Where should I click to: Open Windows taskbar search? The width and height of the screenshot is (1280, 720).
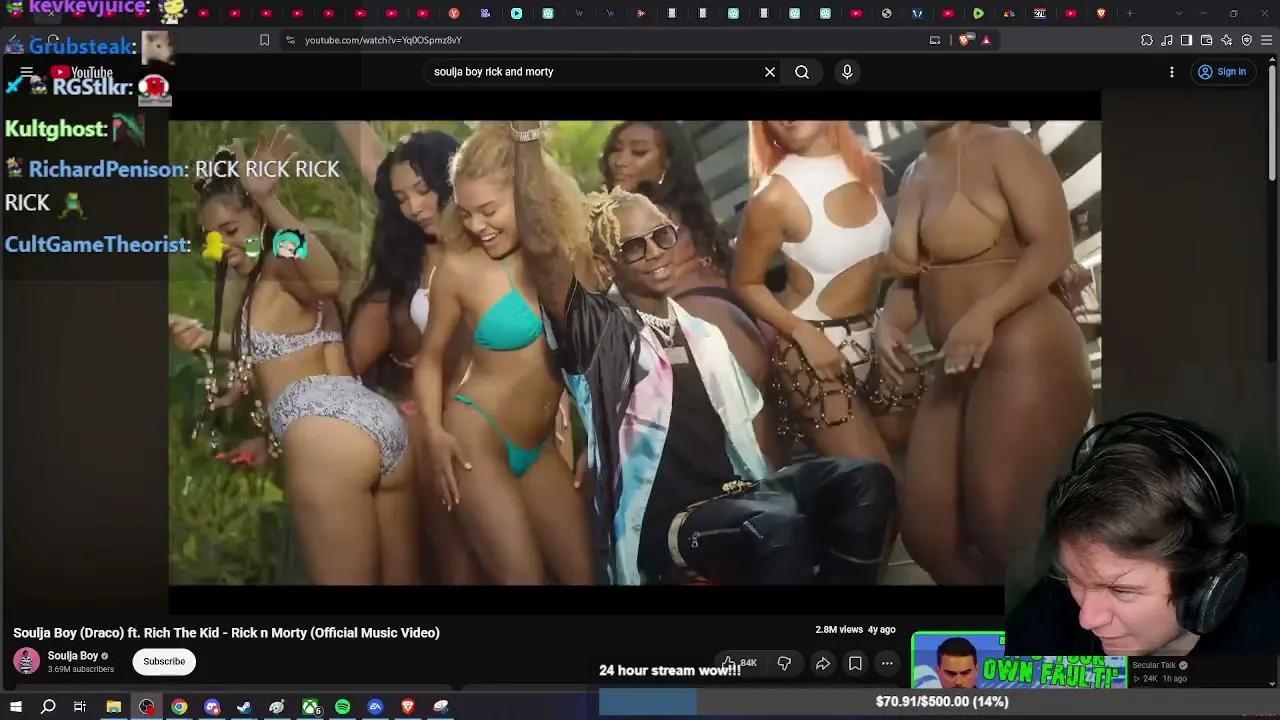tap(48, 707)
